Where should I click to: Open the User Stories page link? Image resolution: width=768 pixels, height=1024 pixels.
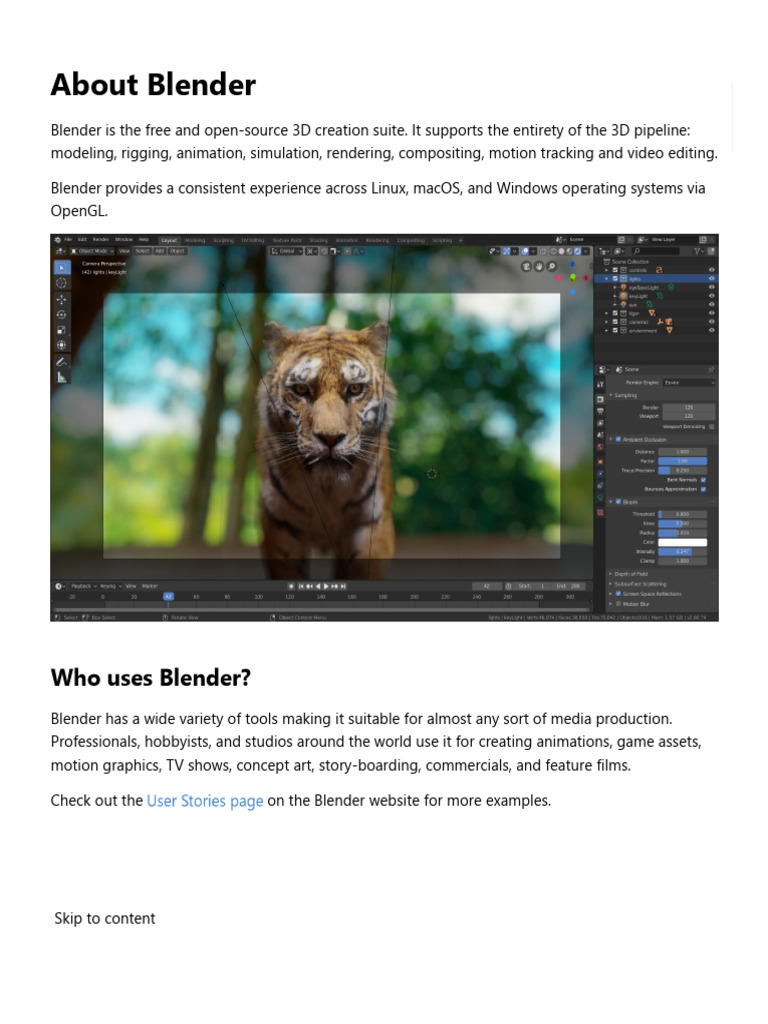(205, 801)
